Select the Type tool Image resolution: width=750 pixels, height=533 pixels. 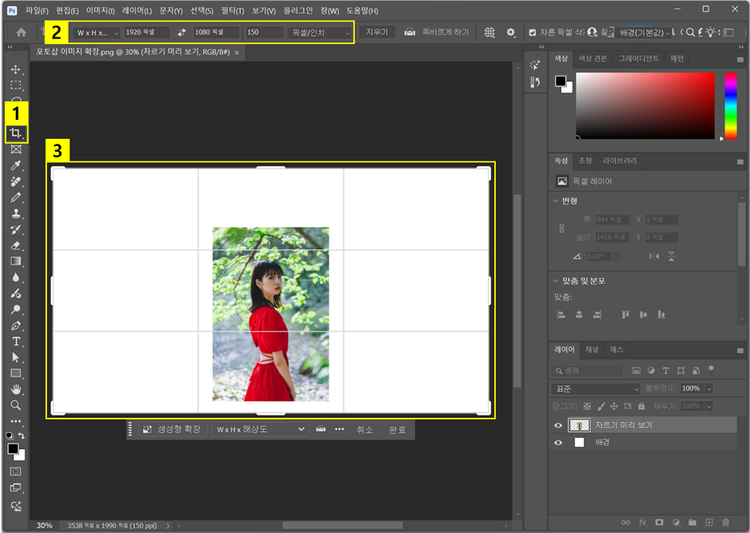coord(16,341)
